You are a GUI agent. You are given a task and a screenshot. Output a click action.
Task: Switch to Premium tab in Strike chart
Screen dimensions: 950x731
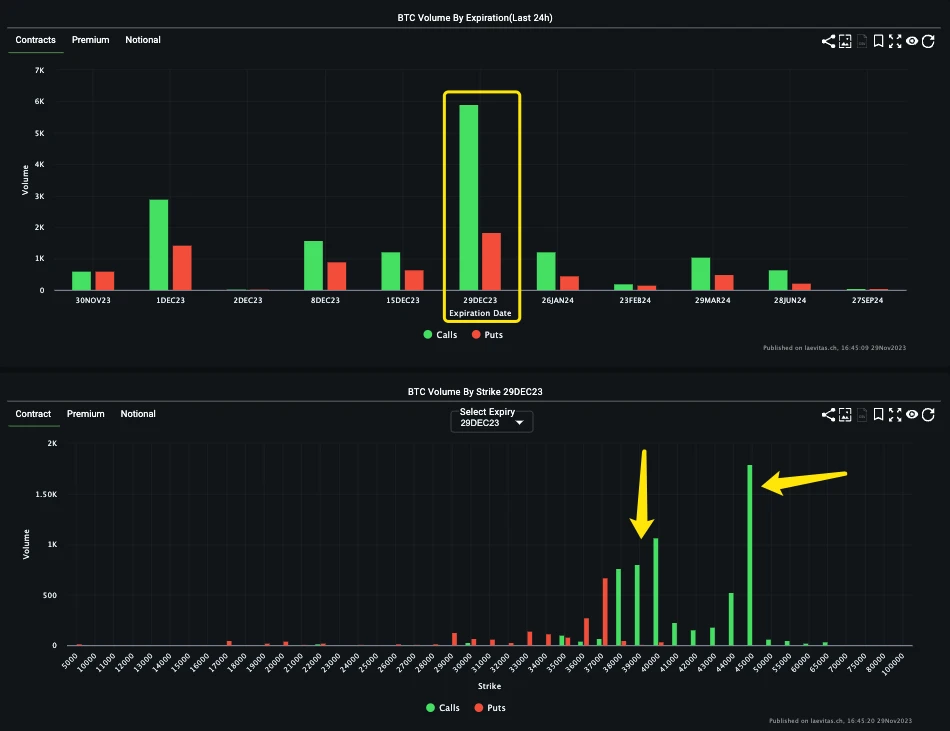pyautogui.click(x=86, y=414)
